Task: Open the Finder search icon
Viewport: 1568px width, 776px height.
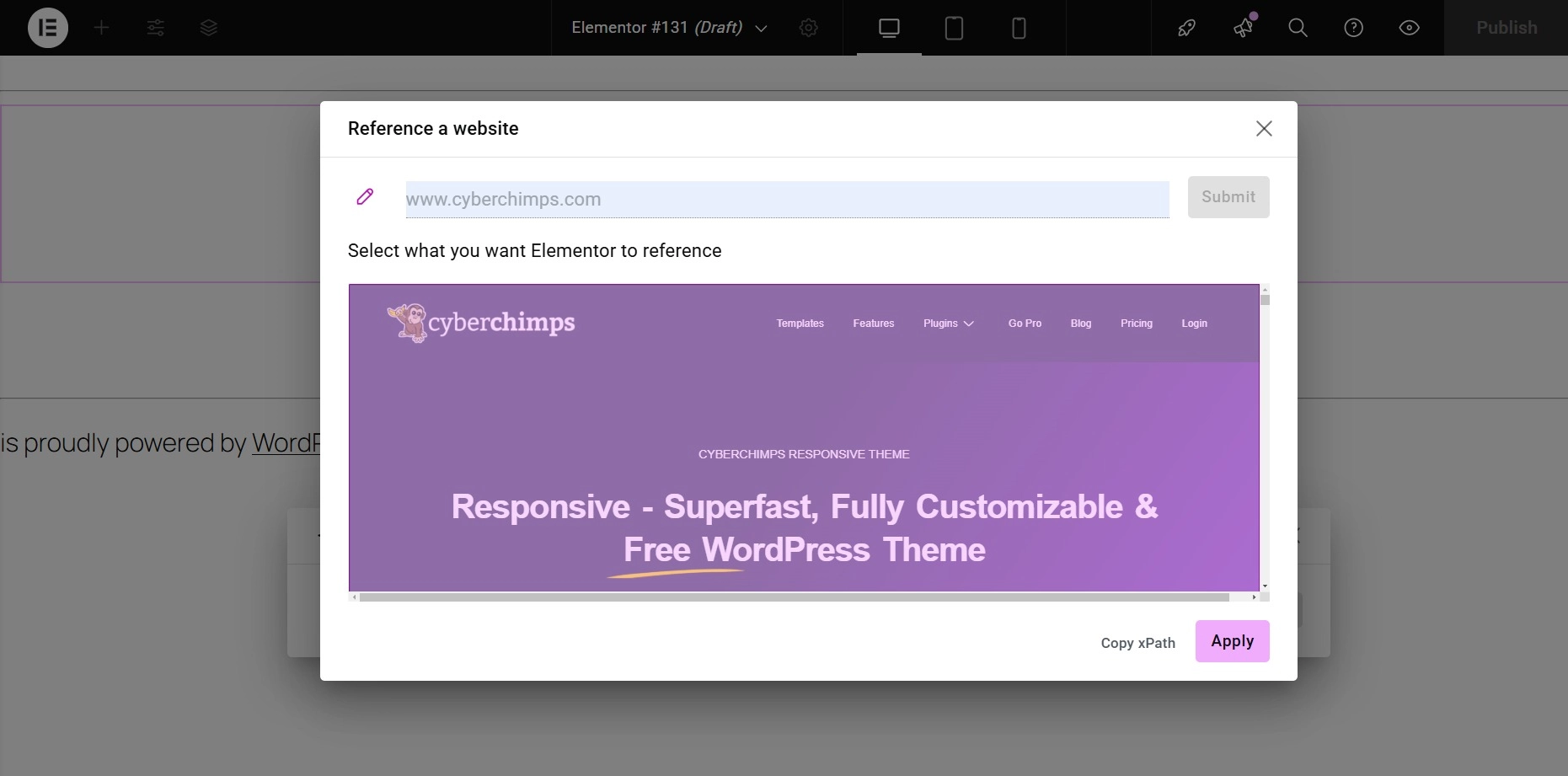Action: coord(1298,28)
